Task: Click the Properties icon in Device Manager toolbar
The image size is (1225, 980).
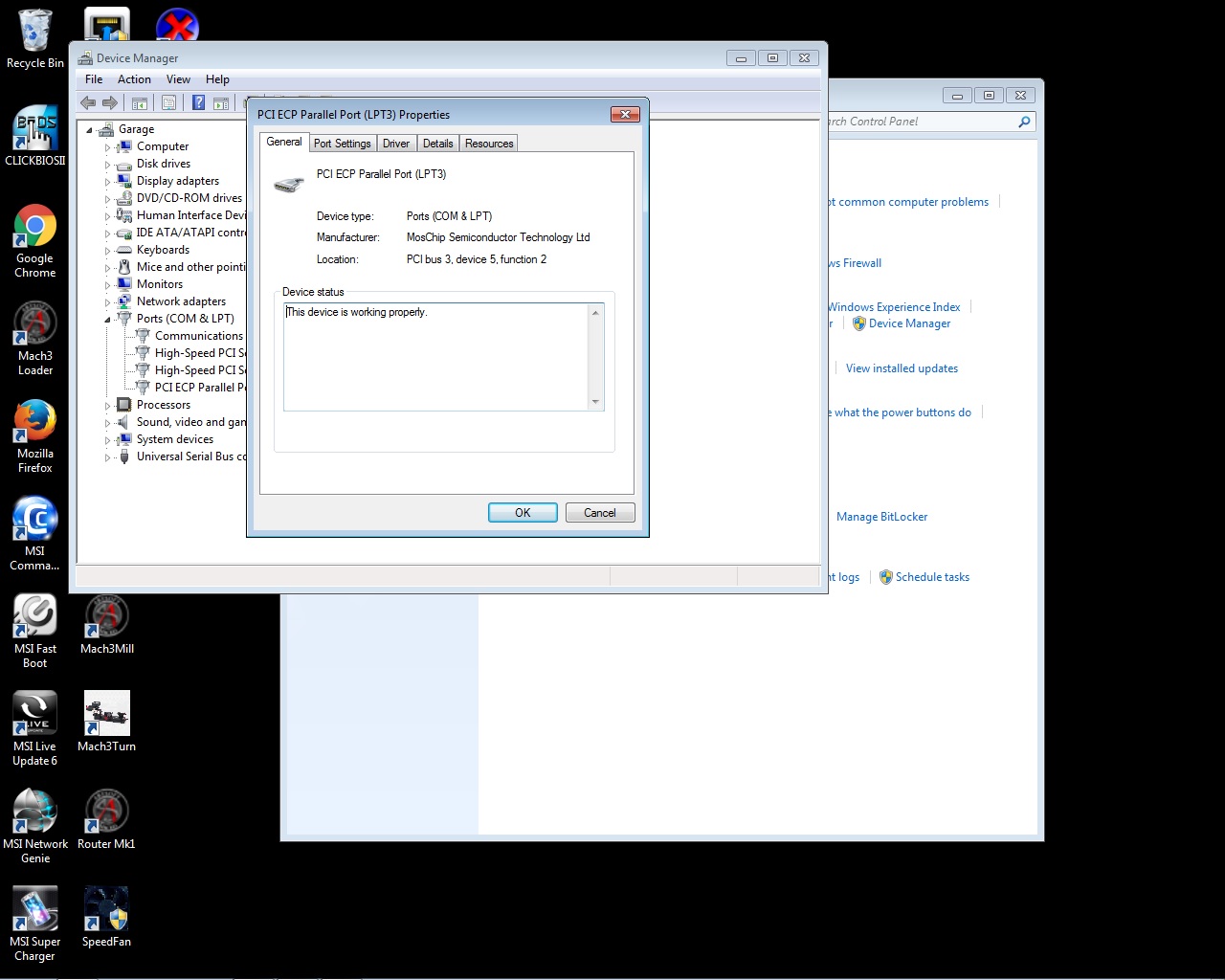Action: 168,103
